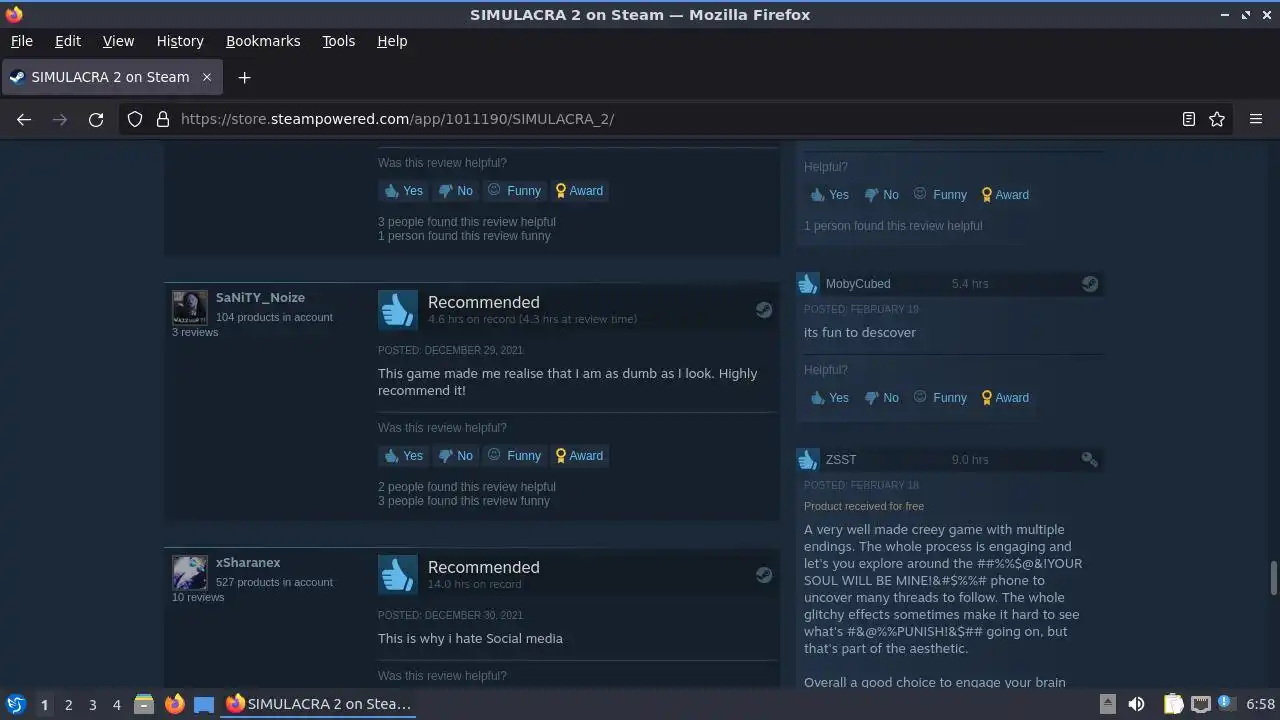This screenshot has width=1280, height=720.
Task: Click the back navigation arrow
Action: [24, 119]
